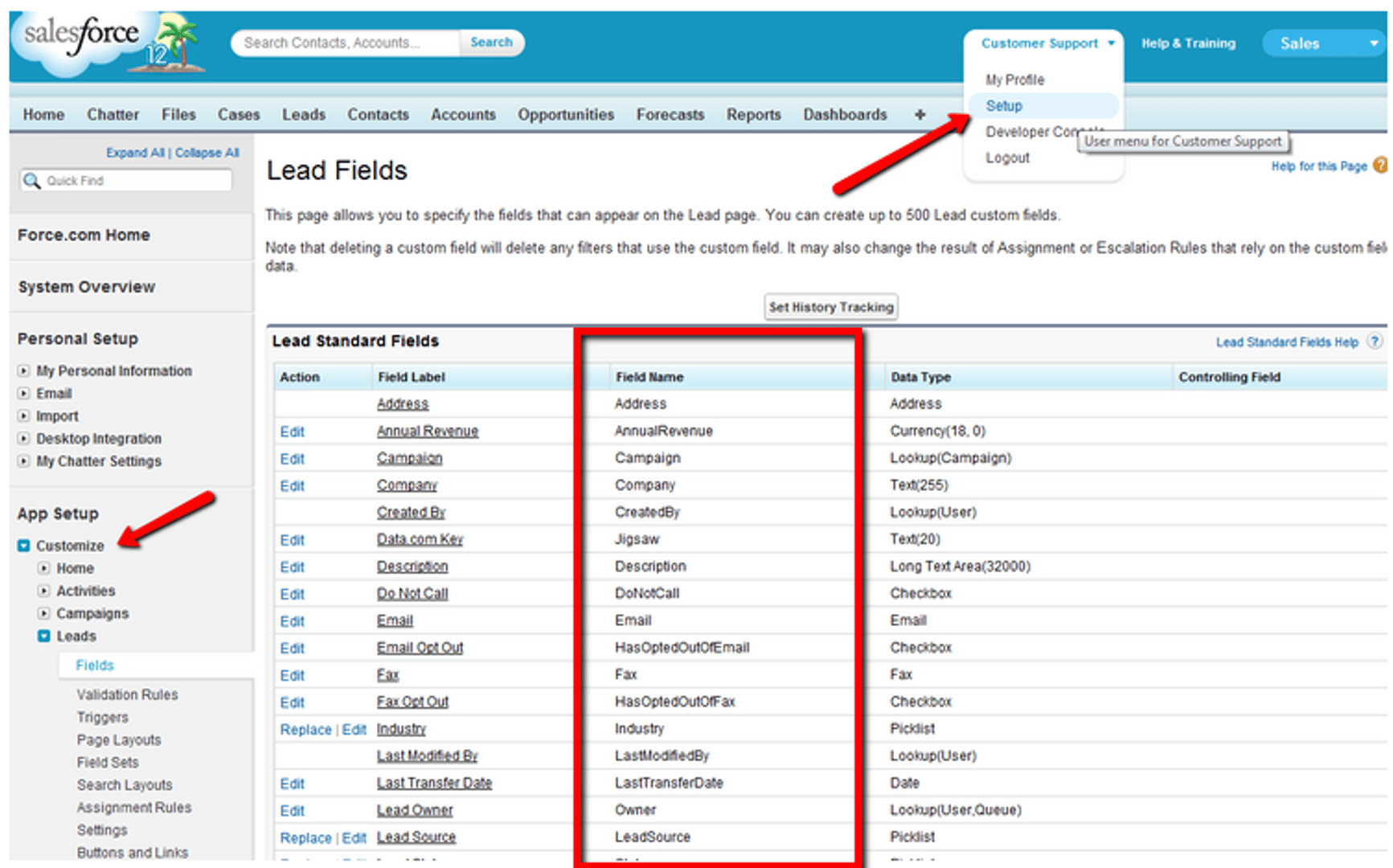Open the Lead Owner field label
Viewport: 1393px width, 868px height.
click(x=415, y=810)
